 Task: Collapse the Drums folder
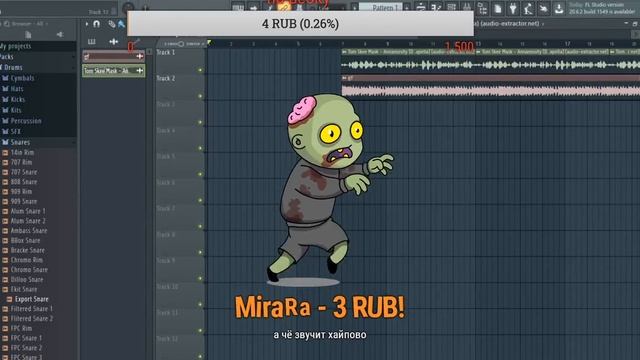[x=13, y=67]
